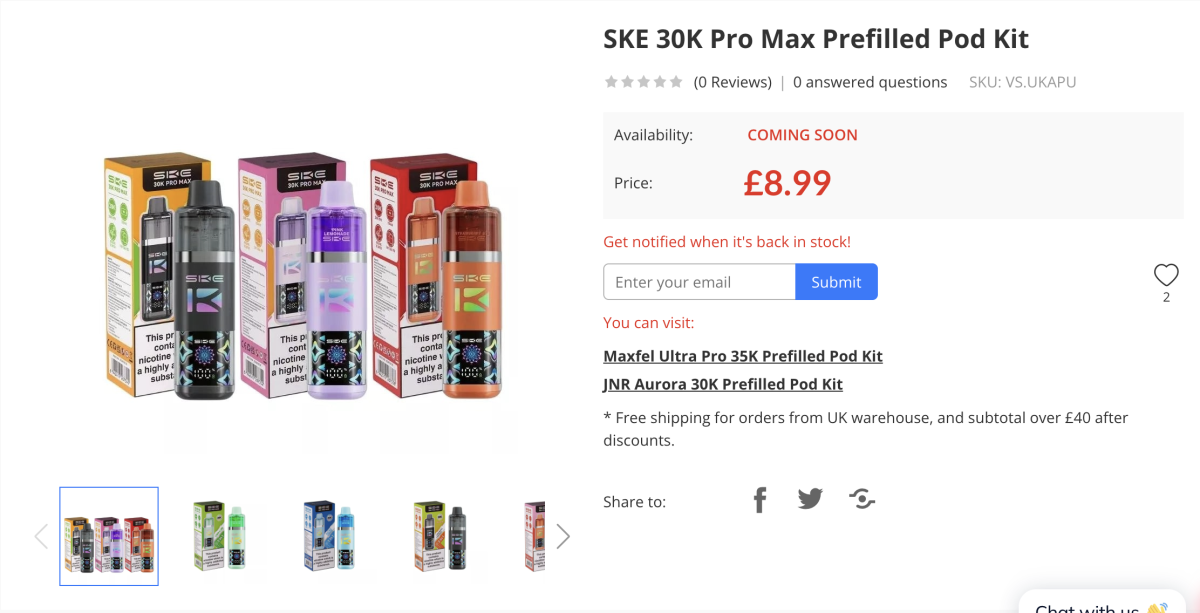Click the main product image
Viewport: 1200px width, 613px height.
303,277
